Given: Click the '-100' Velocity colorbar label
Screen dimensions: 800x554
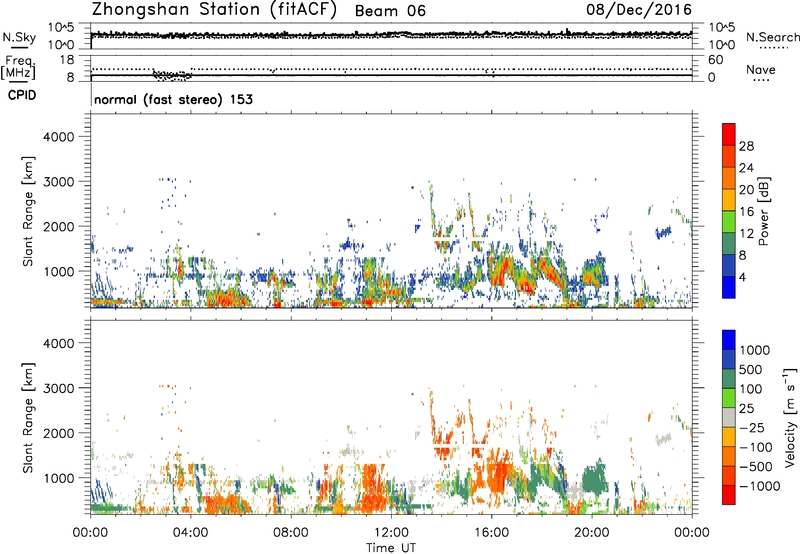Looking at the screenshot, I should point(756,447).
